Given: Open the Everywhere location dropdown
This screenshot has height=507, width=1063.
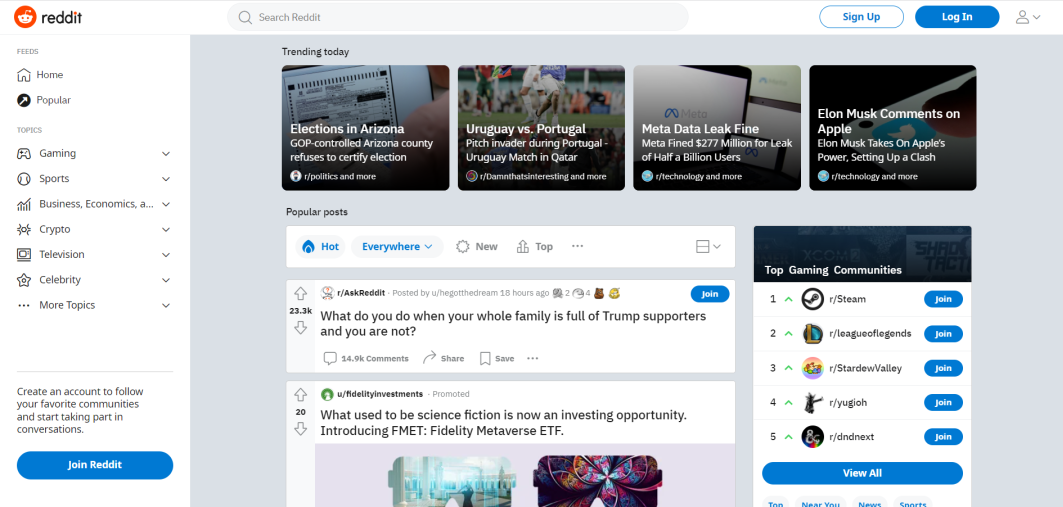Looking at the screenshot, I should [397, 247].
